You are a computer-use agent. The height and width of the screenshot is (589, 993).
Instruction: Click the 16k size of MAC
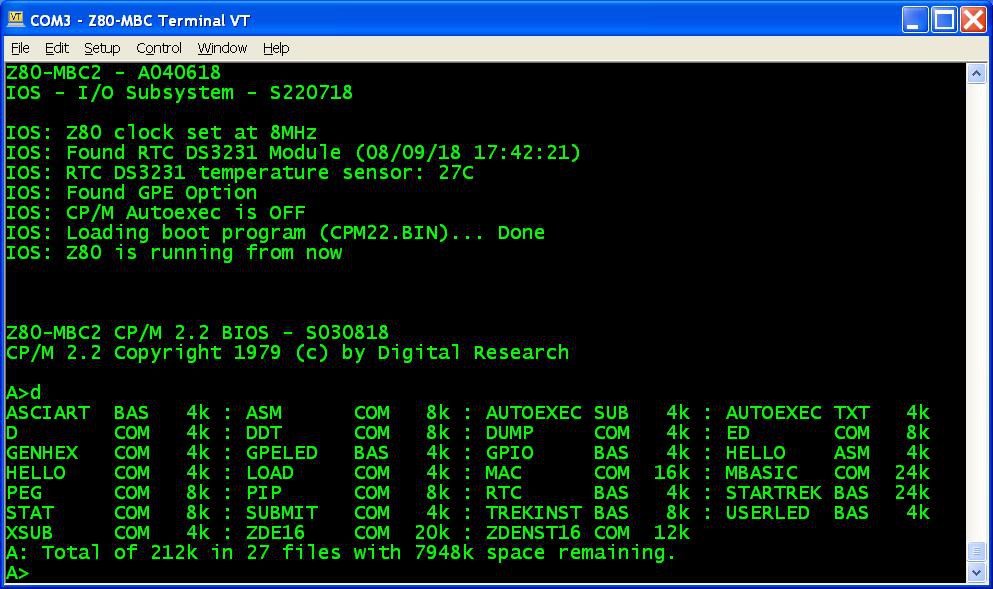671,473
